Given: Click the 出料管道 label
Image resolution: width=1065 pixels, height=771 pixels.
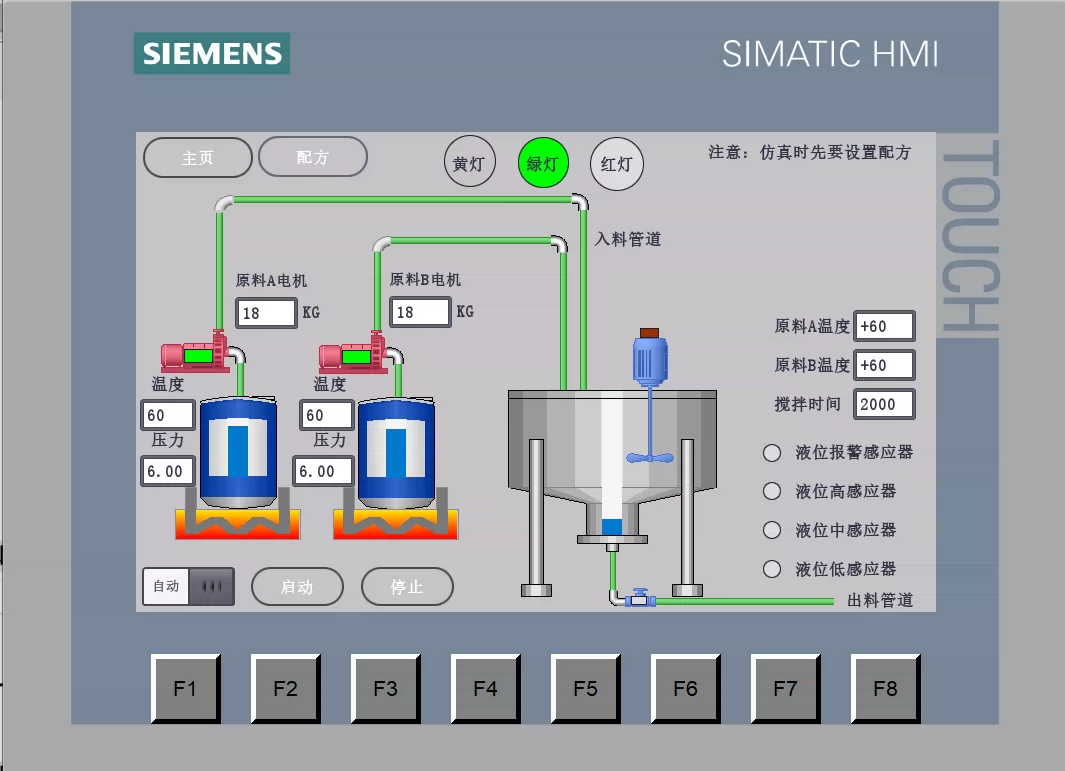Looking at the screenshot, I should point(880,600).
